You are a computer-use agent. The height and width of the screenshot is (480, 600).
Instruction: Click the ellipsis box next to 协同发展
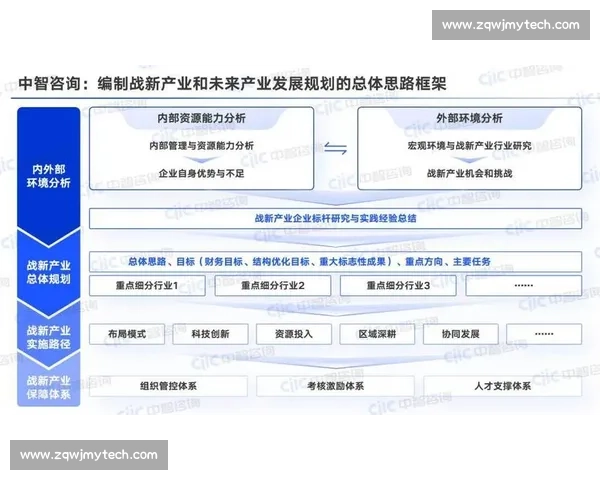(544, 334)
